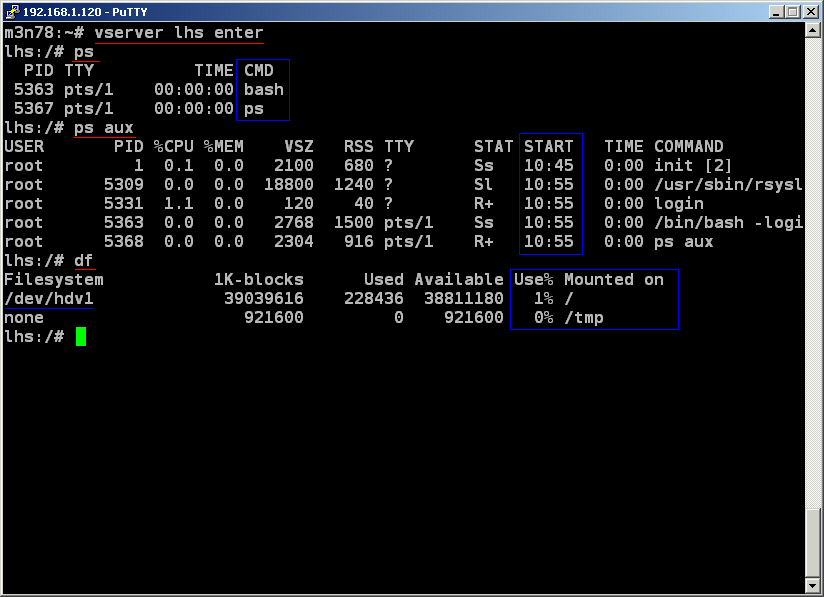Click the START column header
This screenshot has height=597, width=824.
tap(548, 146)
